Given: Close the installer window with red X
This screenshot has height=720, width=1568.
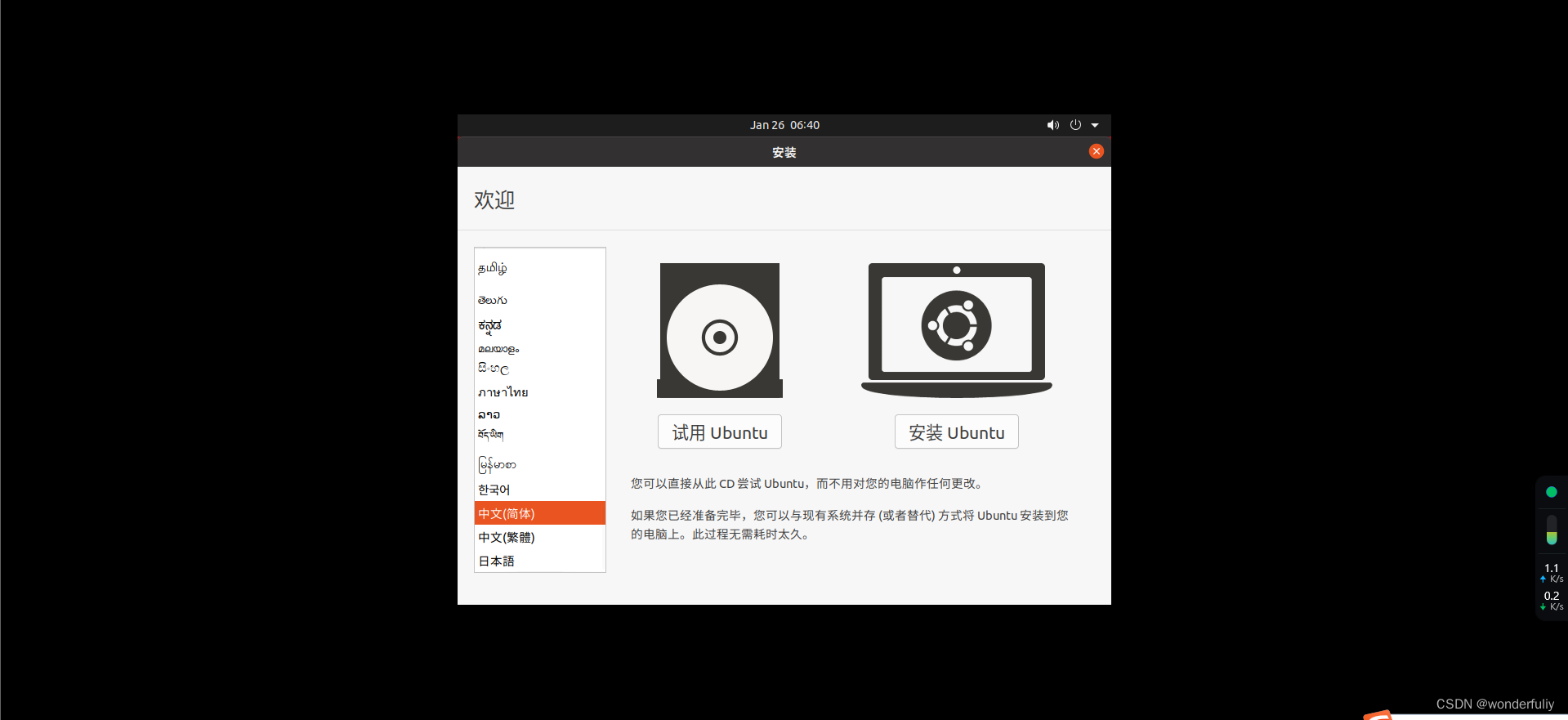Looking at the screenshot, I should [x=1097, y=151].
